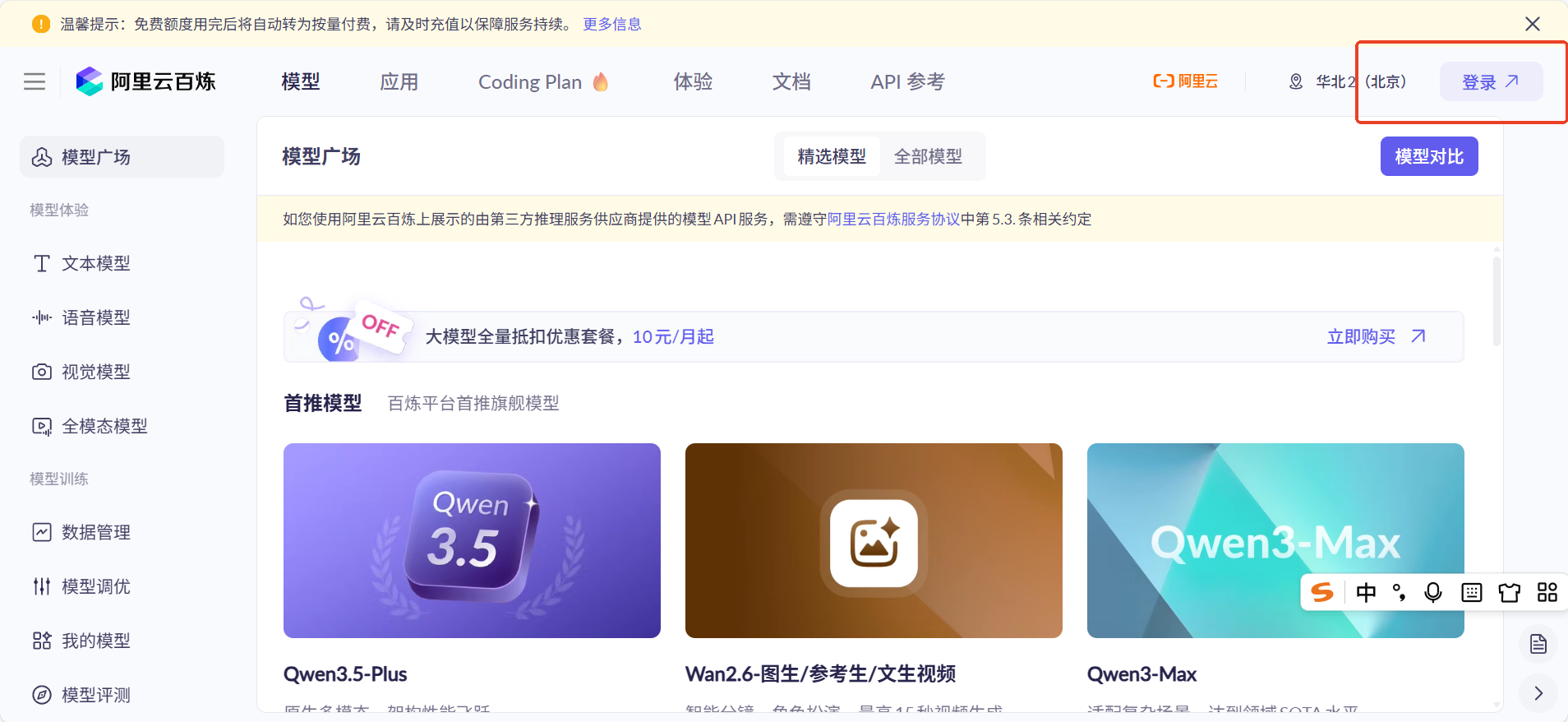Open the hamburger navigation menu icon
The width and height of the screenshot is (1568, 722).
(x=35, y=81)
